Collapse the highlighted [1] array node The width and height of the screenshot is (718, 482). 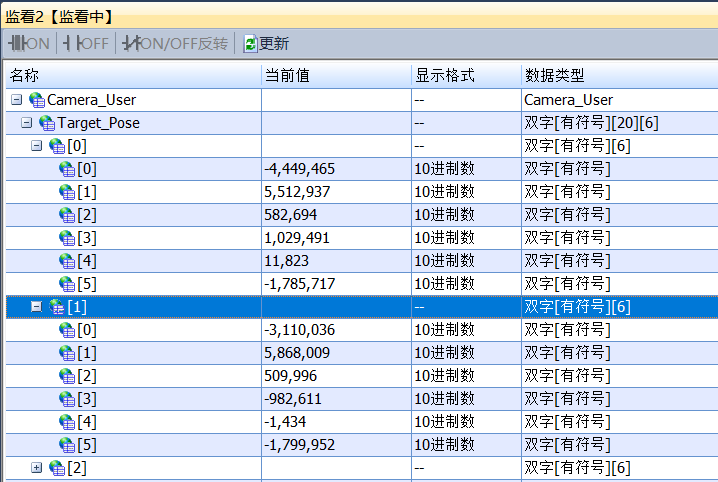tap(37, 306)
